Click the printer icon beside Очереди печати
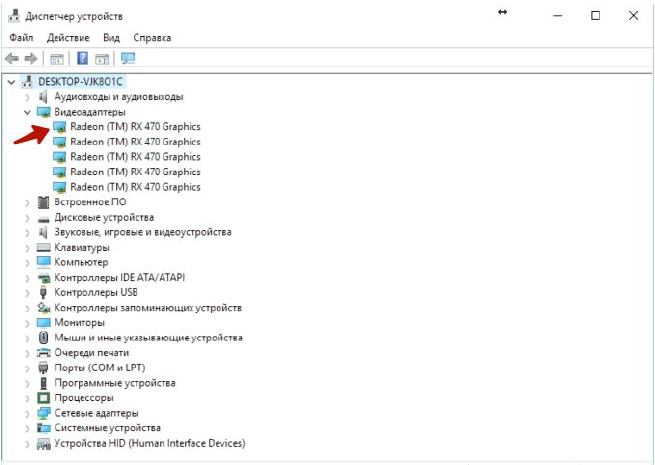This screenshot has width=655, height=465. 43,353
